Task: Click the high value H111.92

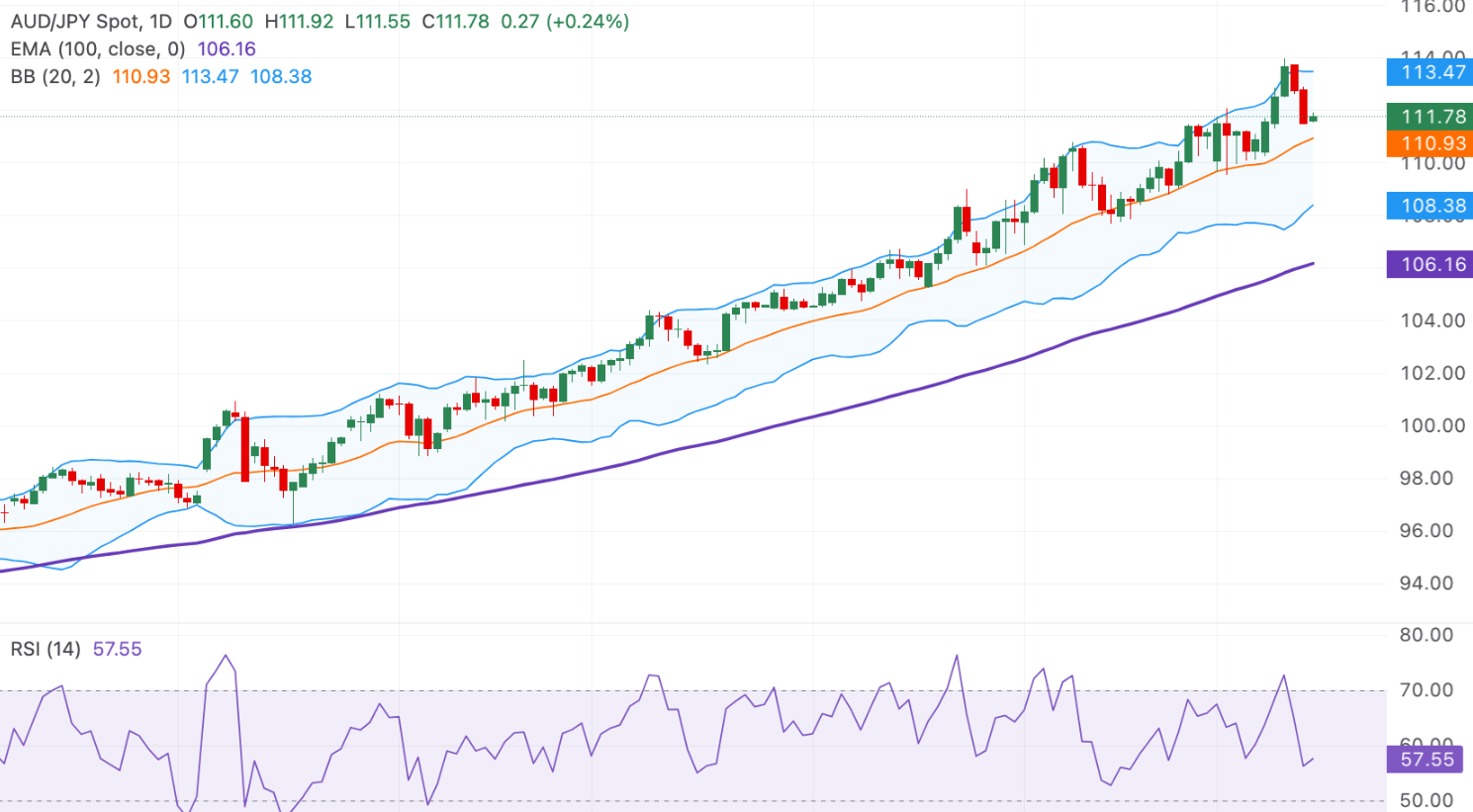Action: click(x=299, y=22)
